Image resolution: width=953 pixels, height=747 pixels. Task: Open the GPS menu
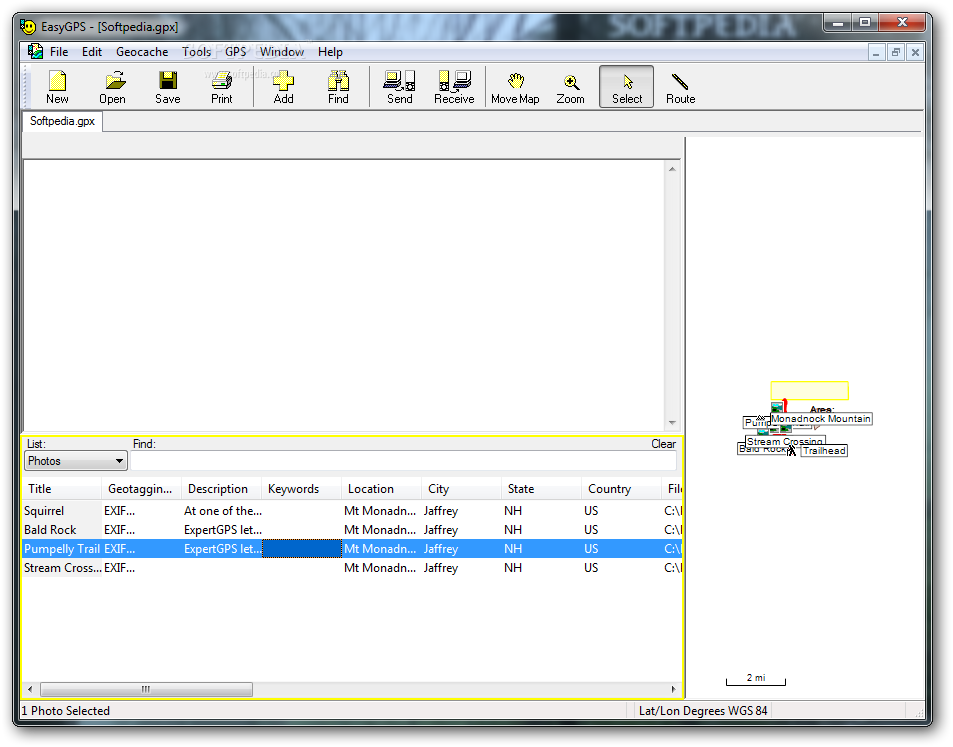[236, 52]
